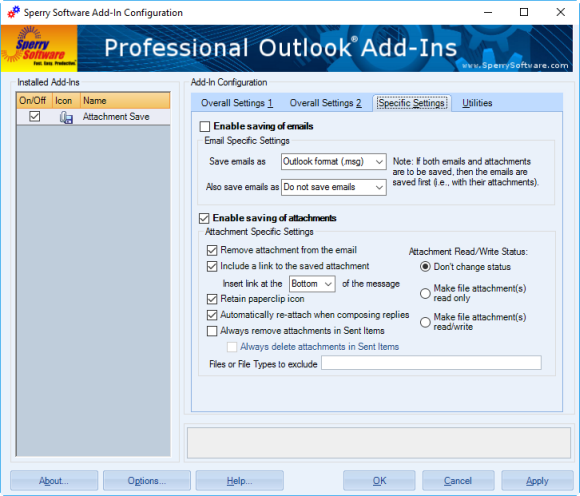Switch to Overall Settings 2 tab
Viewport: 580px width, 496px height.
coord(326,103)
